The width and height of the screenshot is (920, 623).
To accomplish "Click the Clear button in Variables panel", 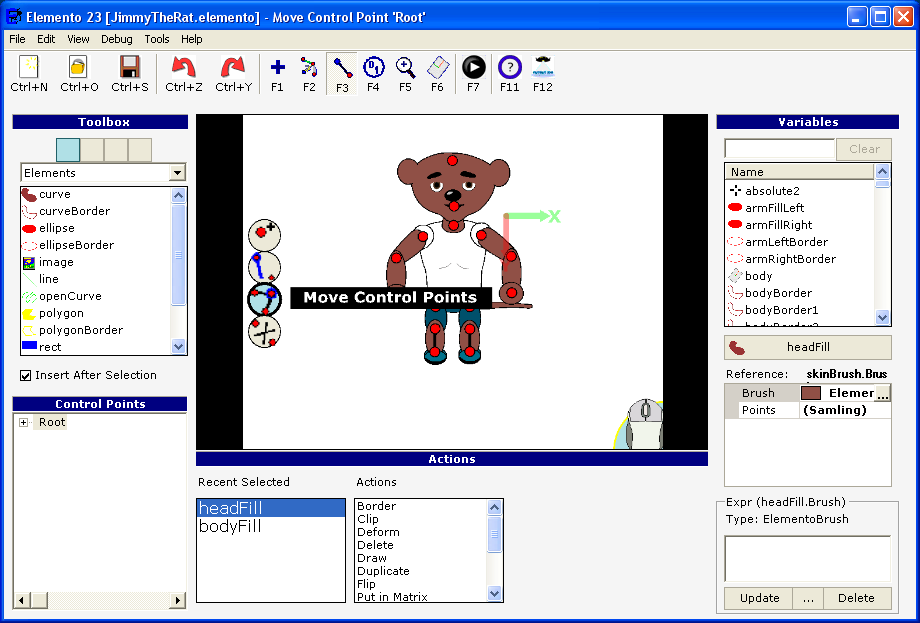I will click(862, 148).
